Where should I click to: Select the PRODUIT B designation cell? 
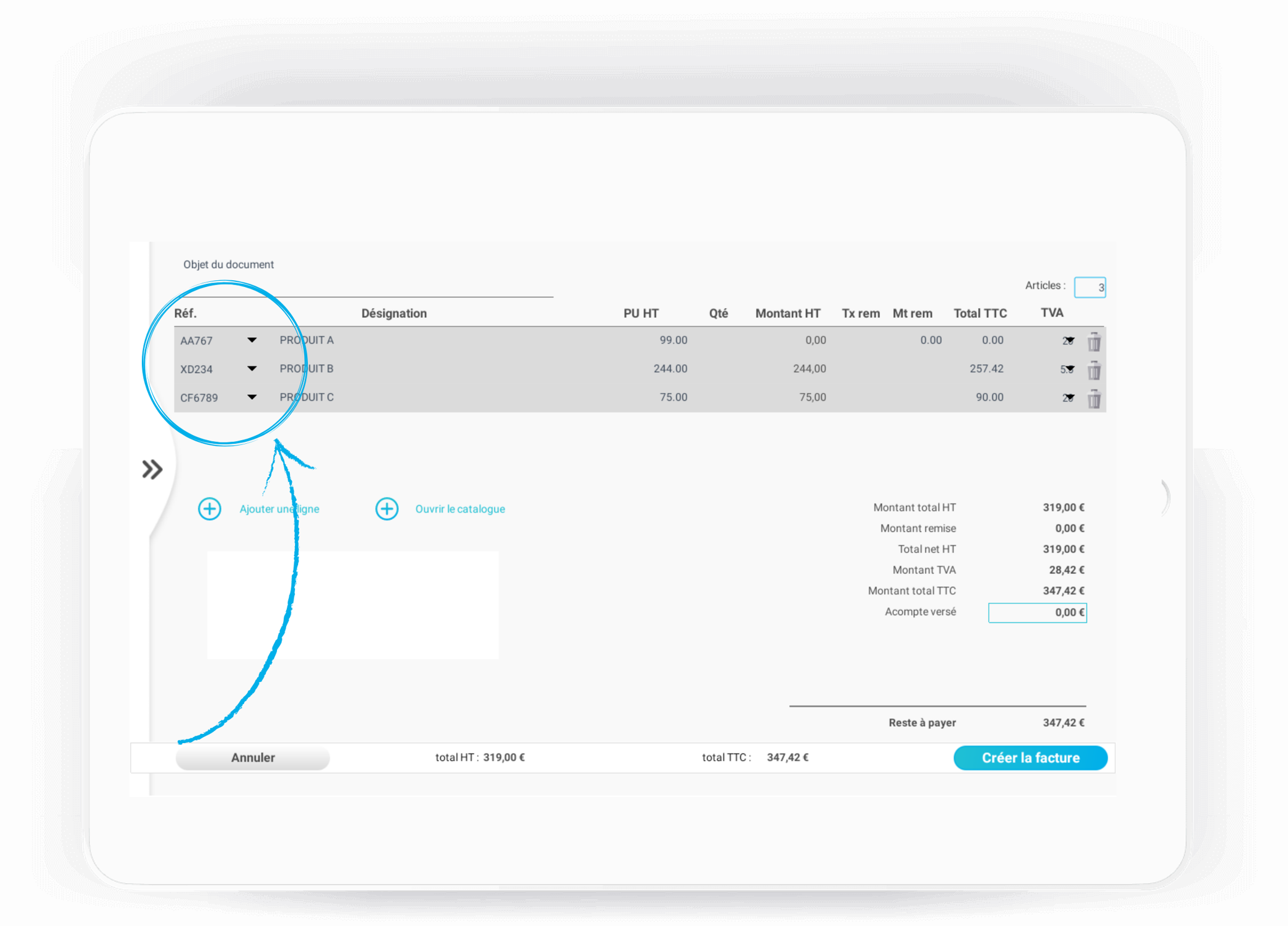[x=307, y=369]
